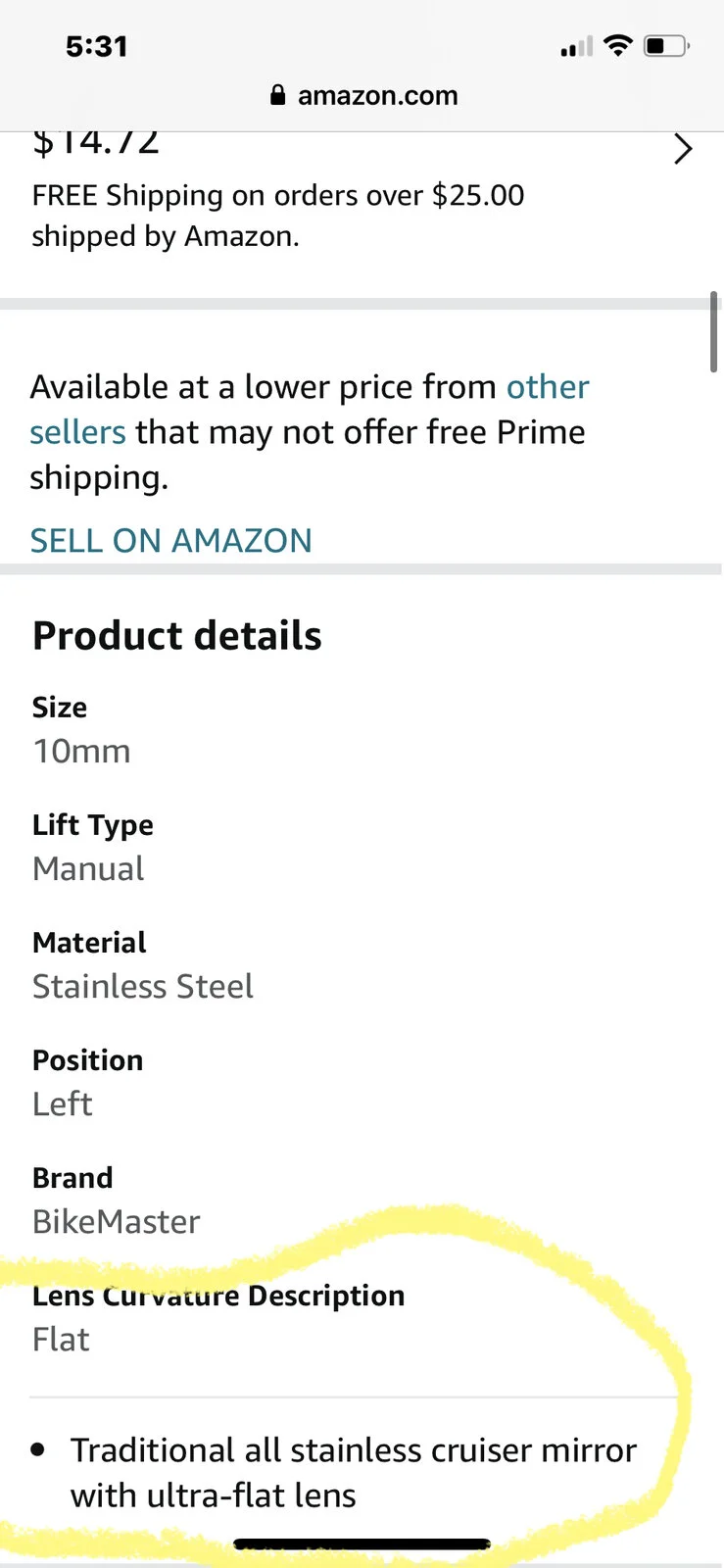Expand the price row chevron arrow
The height and width of the screenshot is (1568, 724).
[x=683, y=149]
